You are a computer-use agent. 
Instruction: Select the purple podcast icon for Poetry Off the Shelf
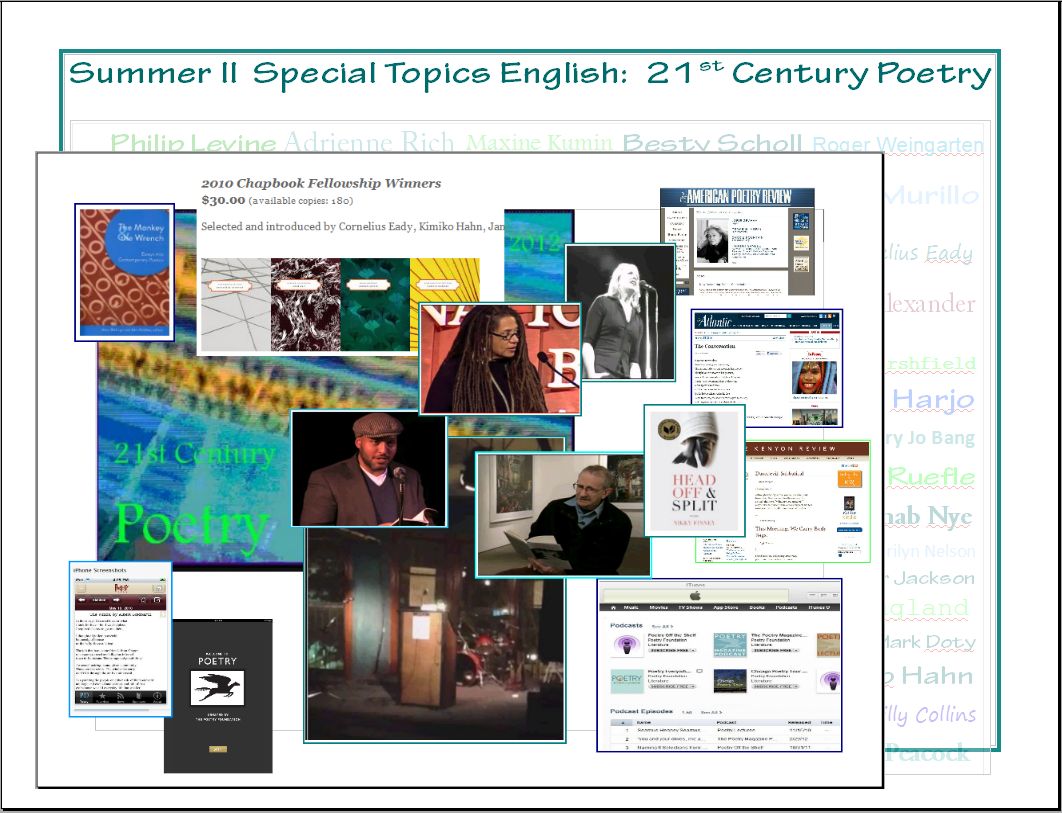pos(625,645)
